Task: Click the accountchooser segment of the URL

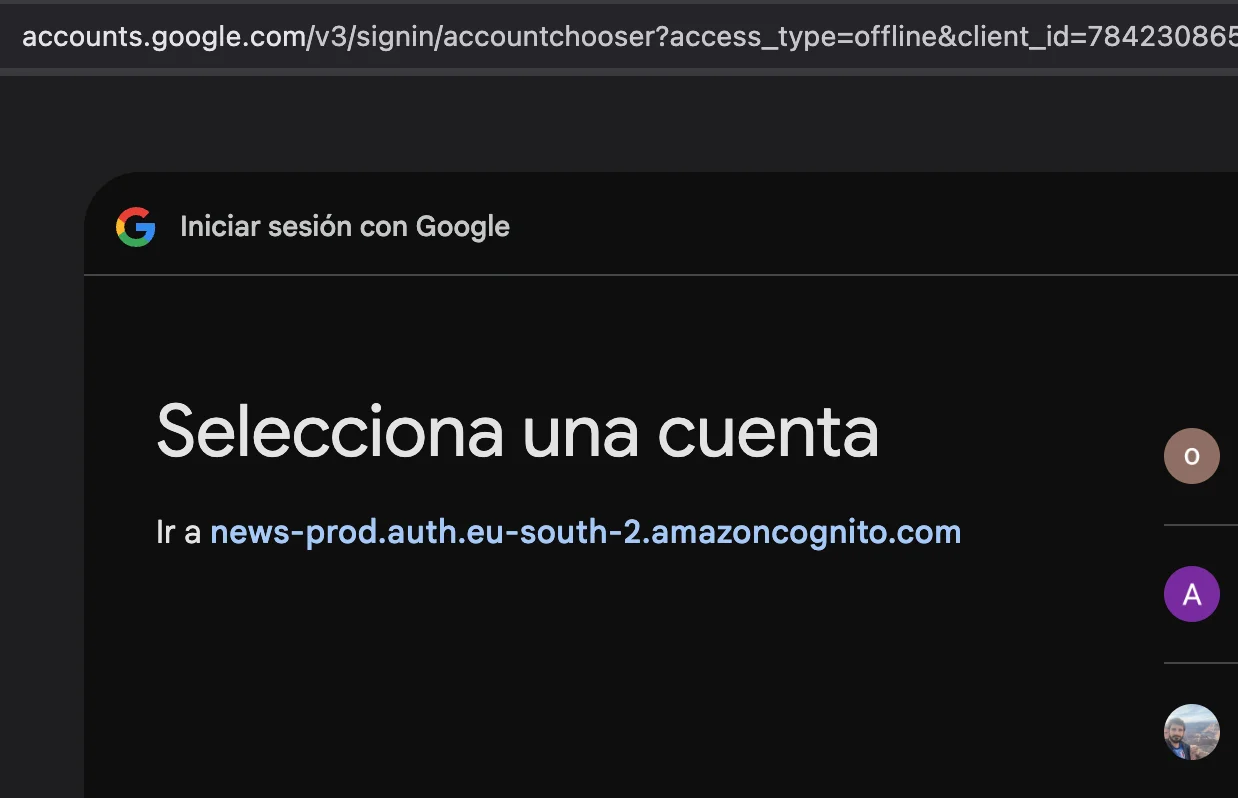Action: tap(549, 37)
